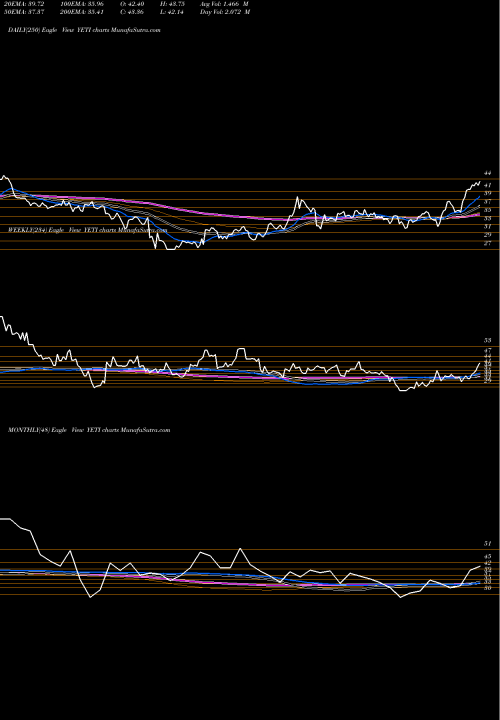This screenshot has height=720, width=500.
Task: Click the DAILY(250) Eagle View chart title
Action: click(x=84, y=30)
